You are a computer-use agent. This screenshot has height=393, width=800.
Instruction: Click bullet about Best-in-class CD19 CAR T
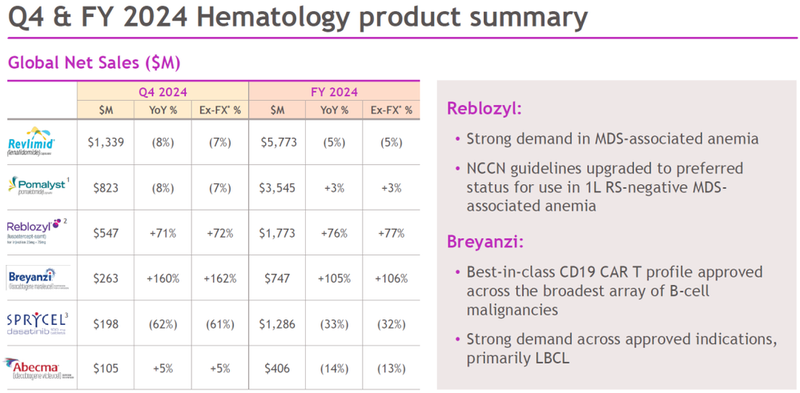(609, 290)
